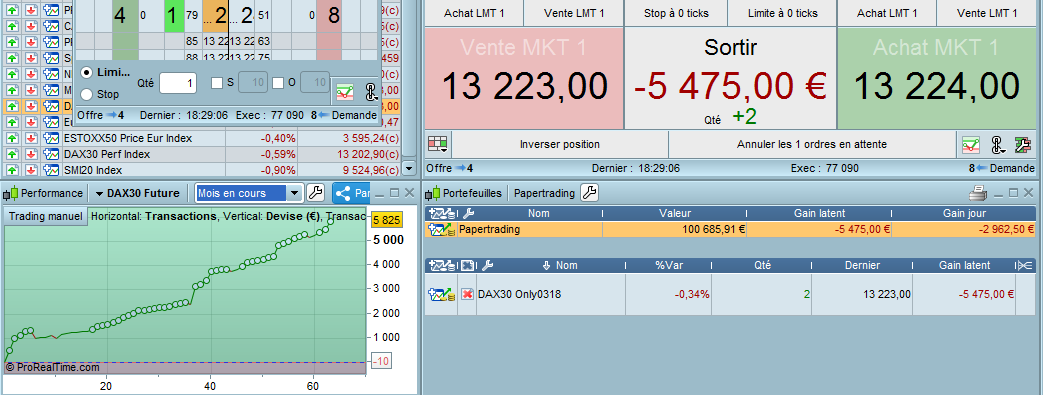This screenshot has height=395, width=1043.
Task: Sort by Valeur column header
Action: [674, 213]
